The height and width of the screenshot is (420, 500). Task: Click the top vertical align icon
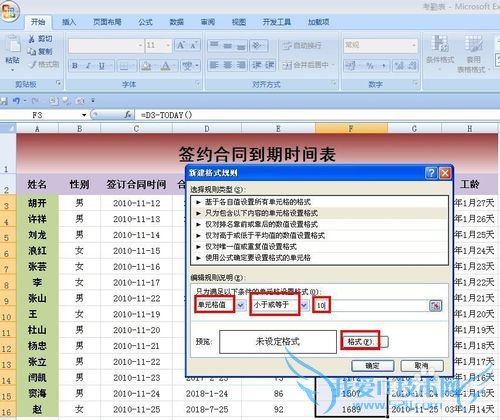point(214,45)
